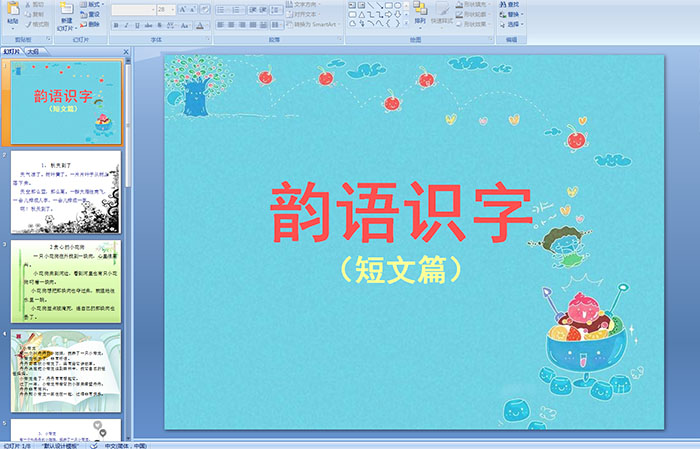
Task: Toggle Strikethrough (abc) formatting
Action: click(148, 25)
